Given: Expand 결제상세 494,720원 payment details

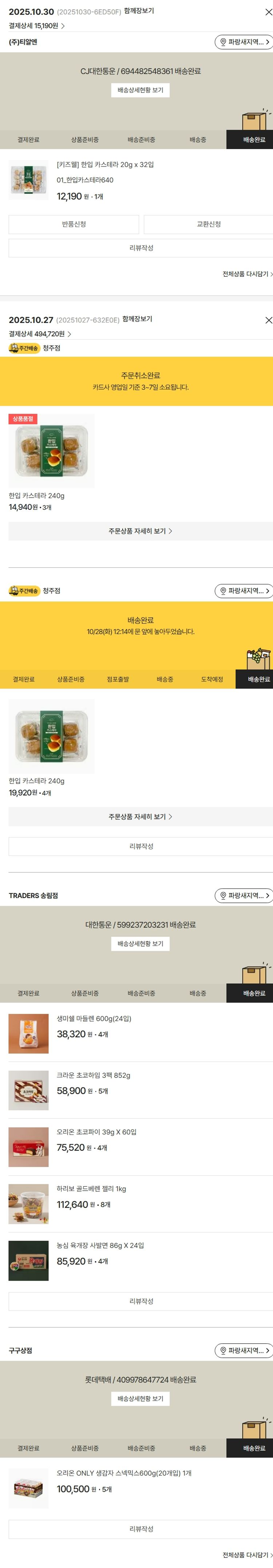Looking at the screenshot, I should tap(40, 334).
